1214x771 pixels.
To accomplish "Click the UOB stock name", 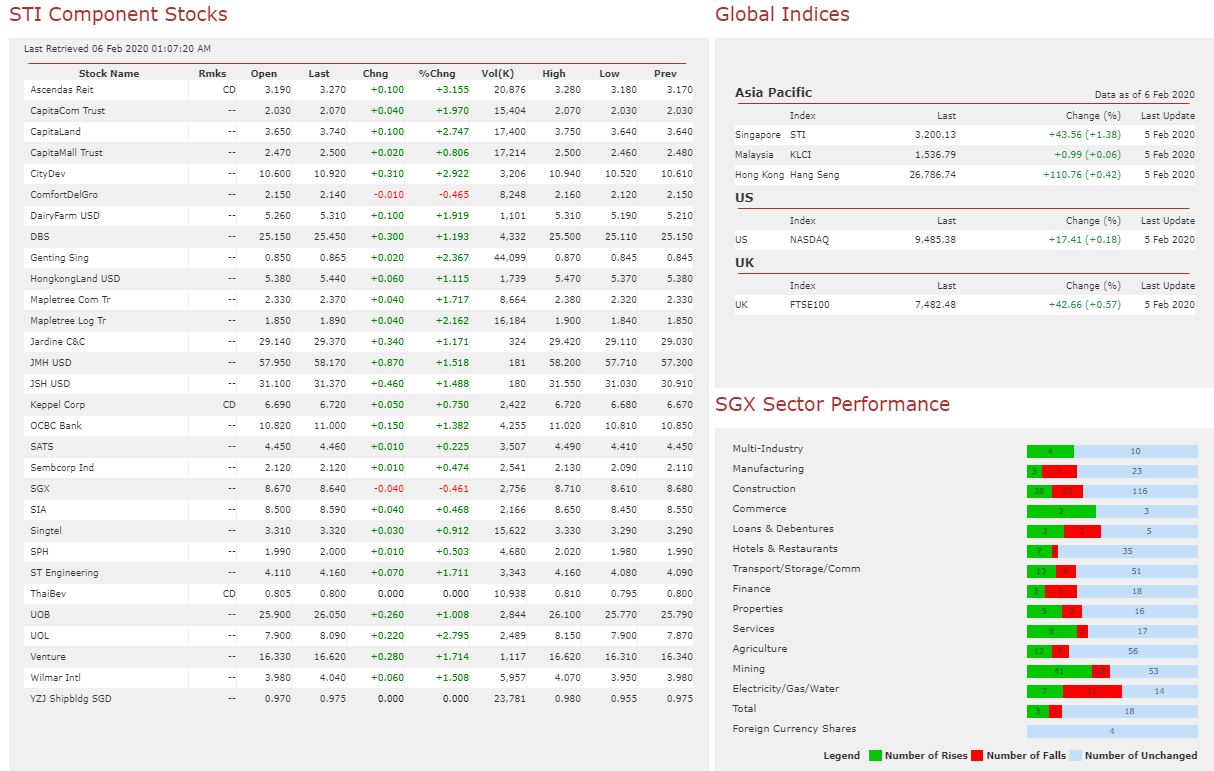I will point(40,614).
